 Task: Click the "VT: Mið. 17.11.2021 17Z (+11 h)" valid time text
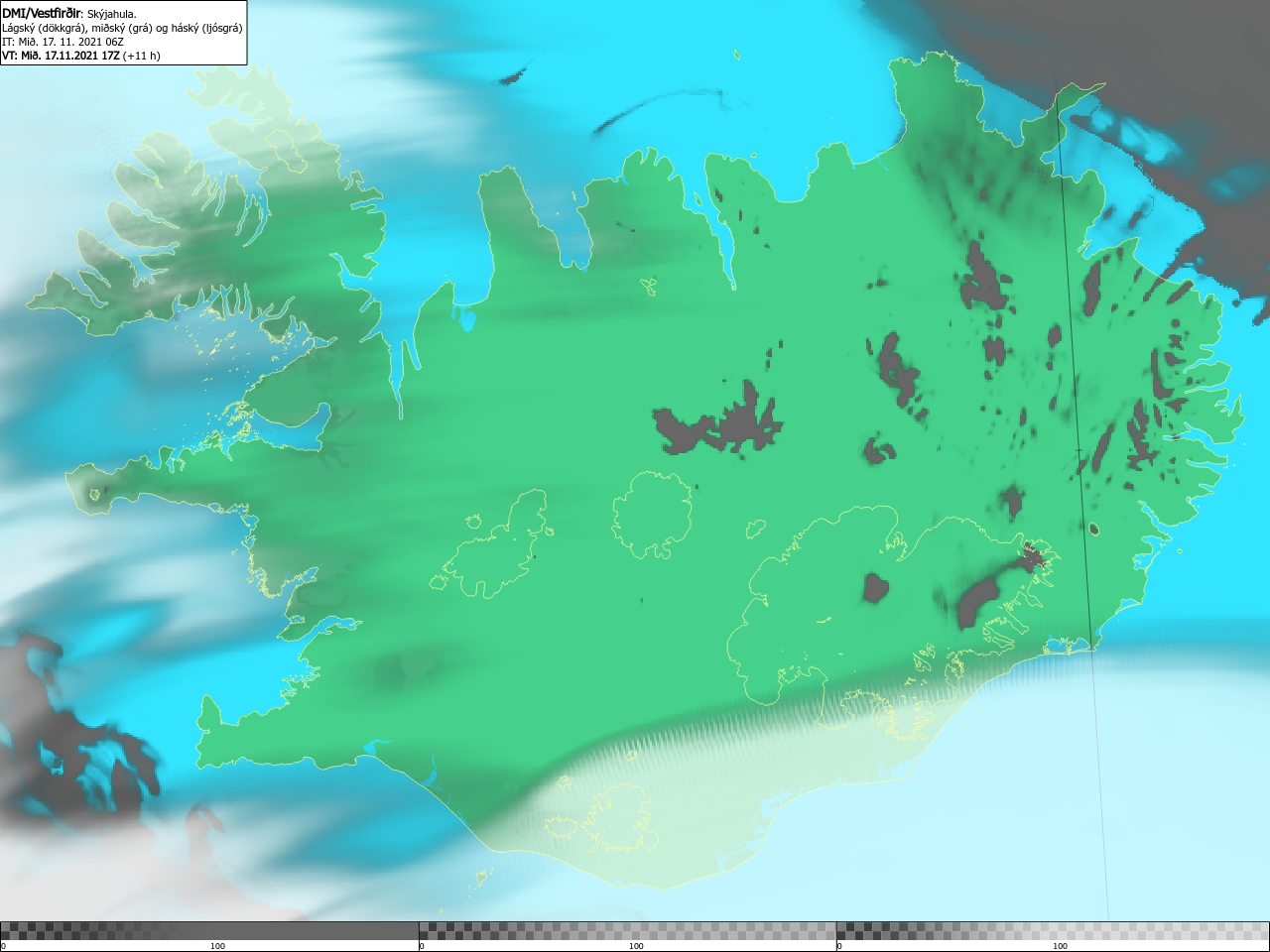click(80, 56)
